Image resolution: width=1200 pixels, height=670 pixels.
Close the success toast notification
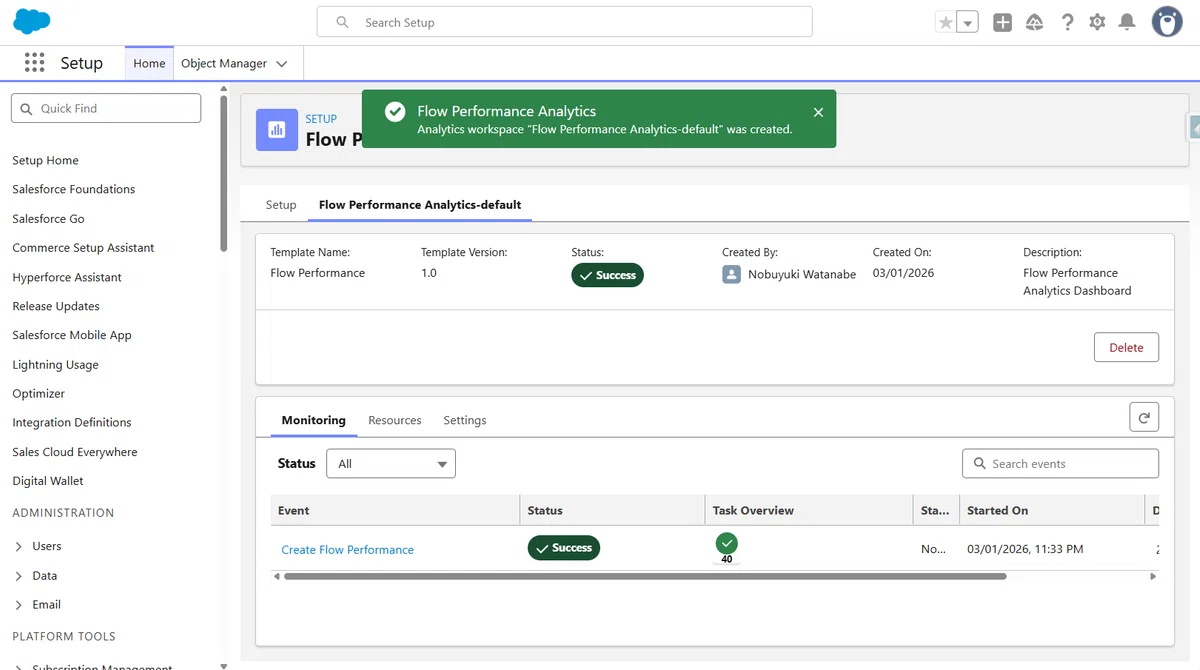point(818,112)
